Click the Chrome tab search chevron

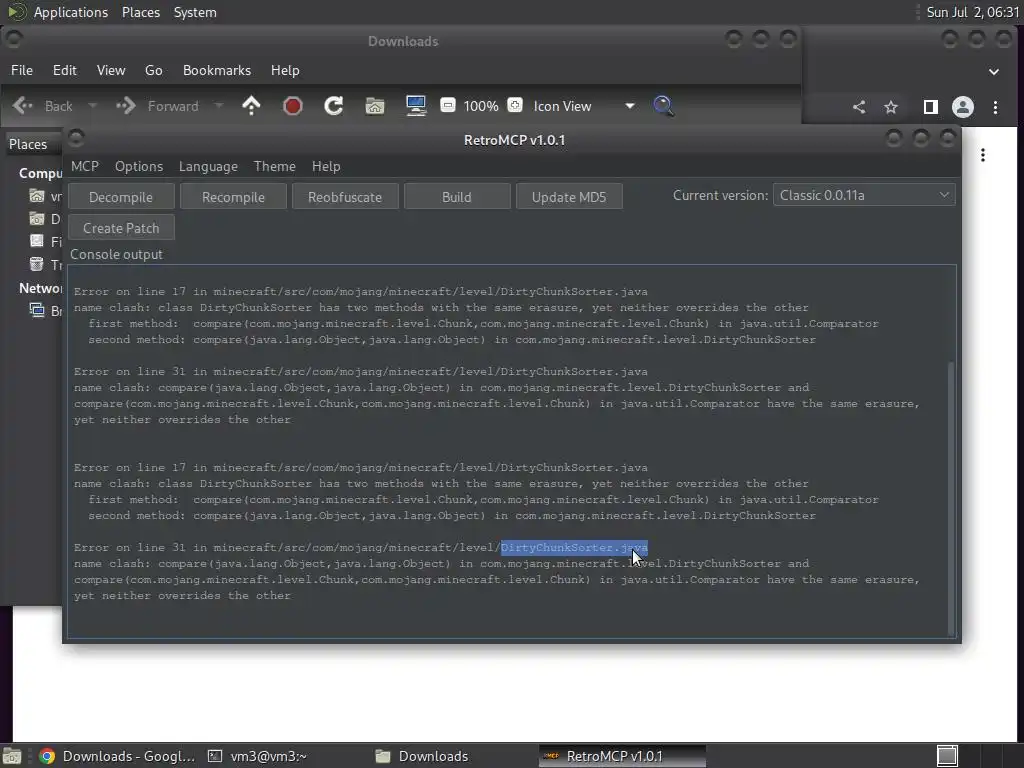994,72
